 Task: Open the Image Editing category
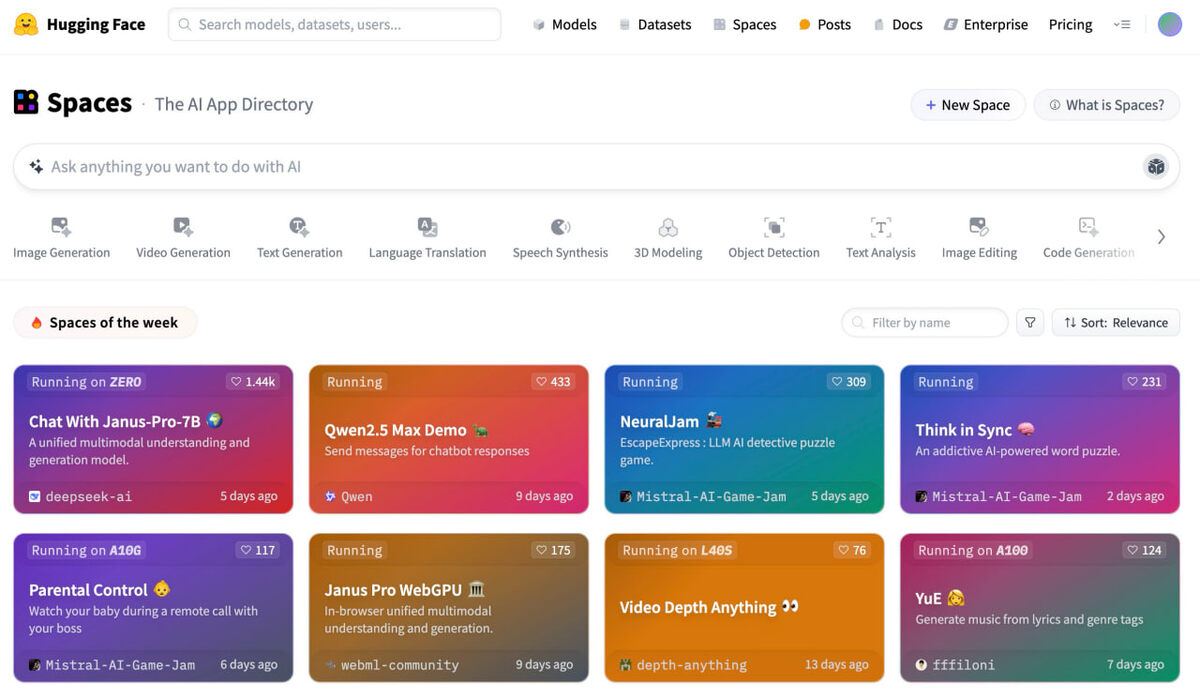point(979,239)
